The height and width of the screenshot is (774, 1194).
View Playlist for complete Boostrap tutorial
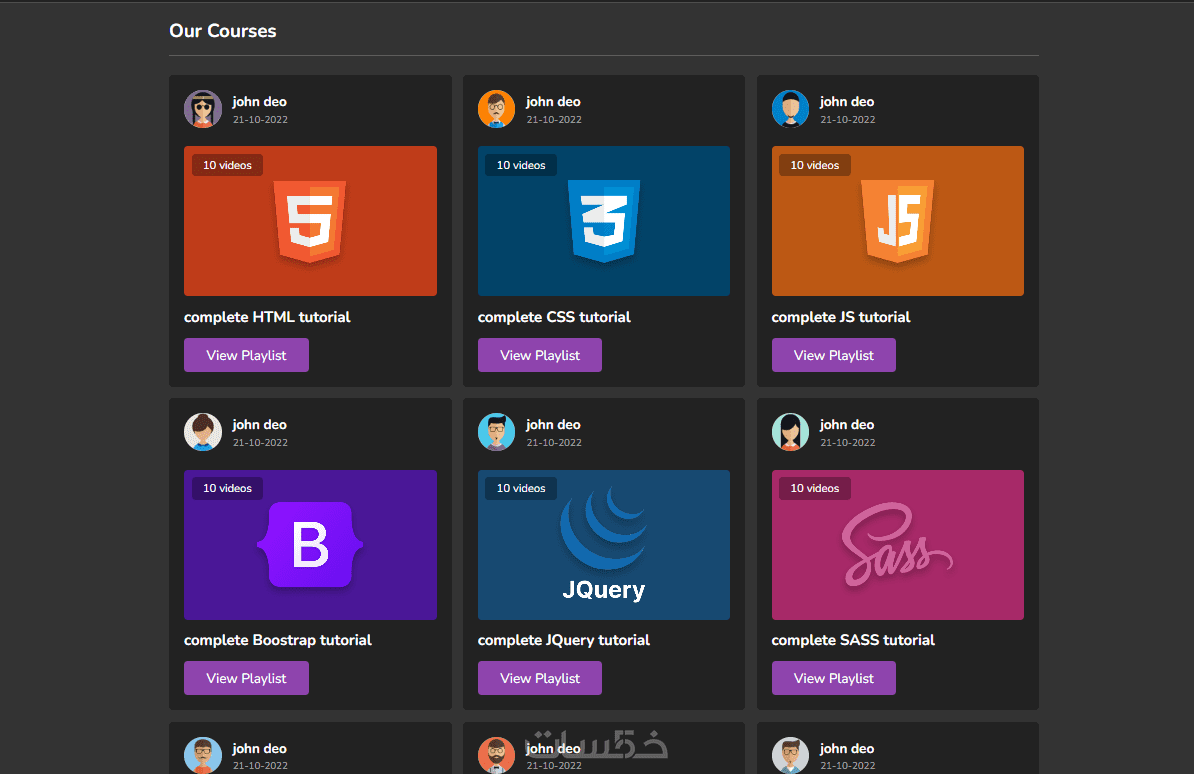[246, 678]
